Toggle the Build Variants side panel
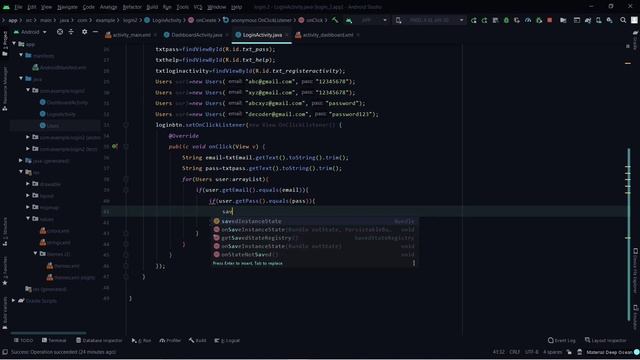This screenshot has width=640, height=360. point(5,313)
